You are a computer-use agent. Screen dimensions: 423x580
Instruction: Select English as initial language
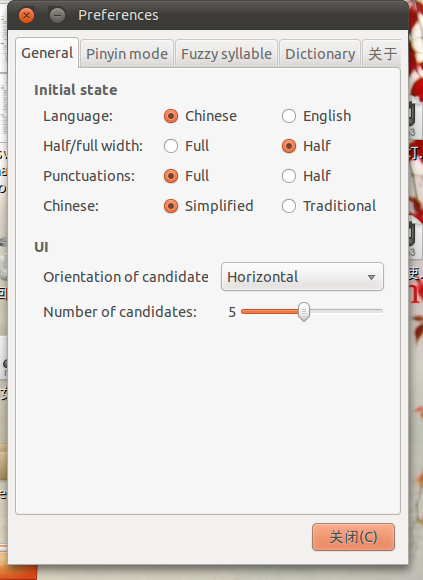(289, 116)
